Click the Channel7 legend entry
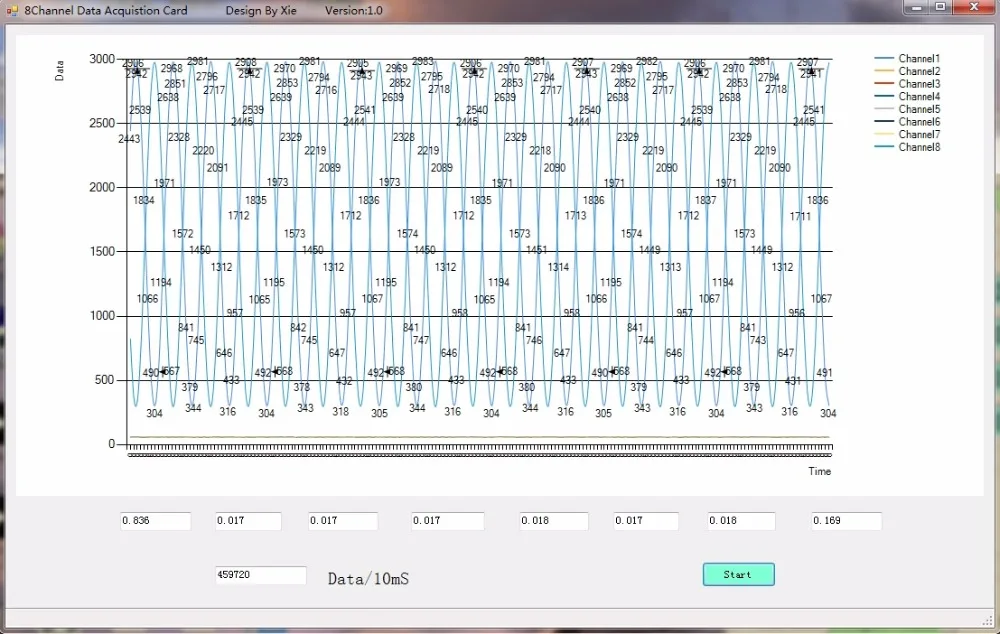The image size is (1000, 634). click(907, 134)
